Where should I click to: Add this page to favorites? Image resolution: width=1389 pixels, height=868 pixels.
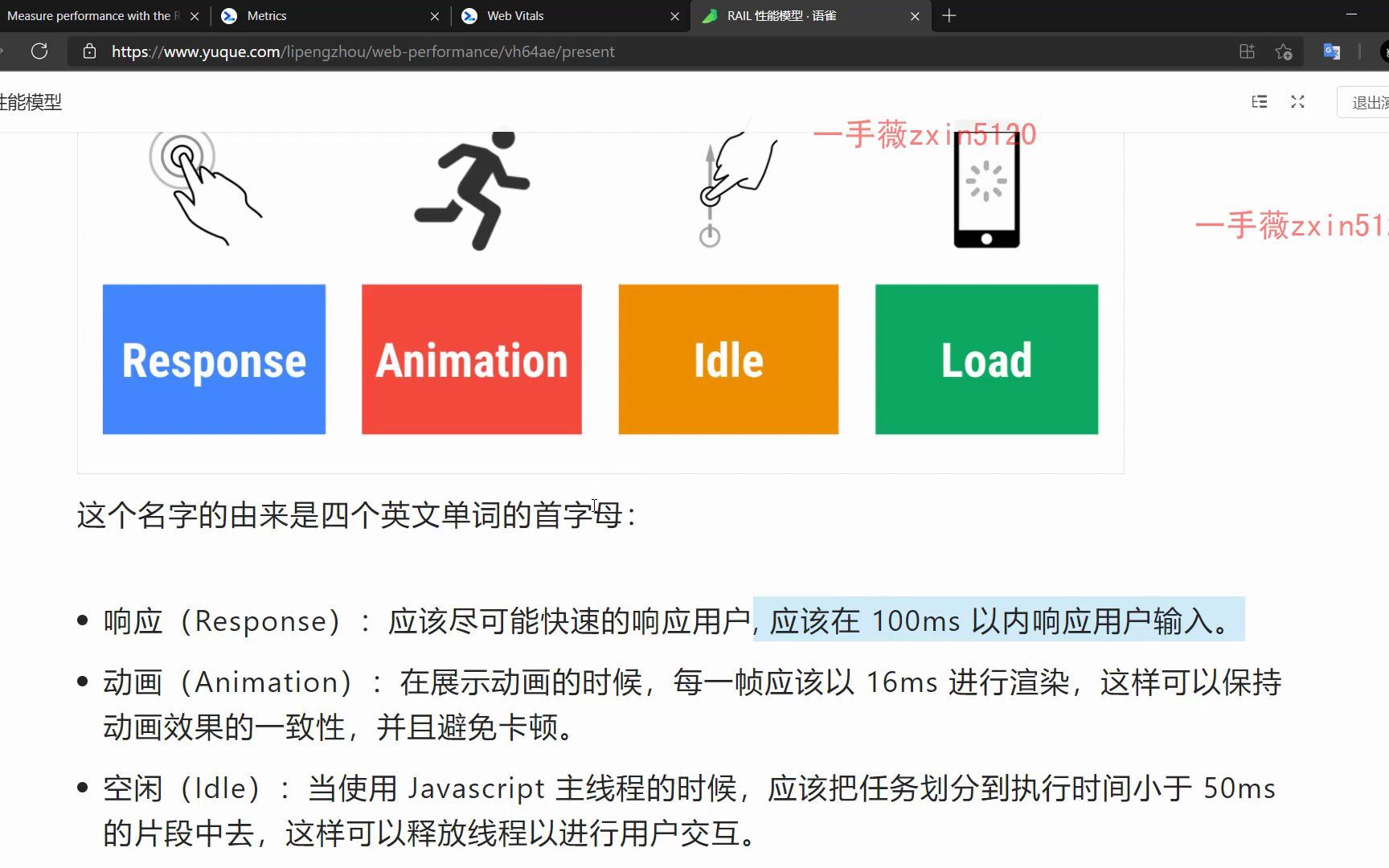pyautogui.click(x=1284, y=52)
